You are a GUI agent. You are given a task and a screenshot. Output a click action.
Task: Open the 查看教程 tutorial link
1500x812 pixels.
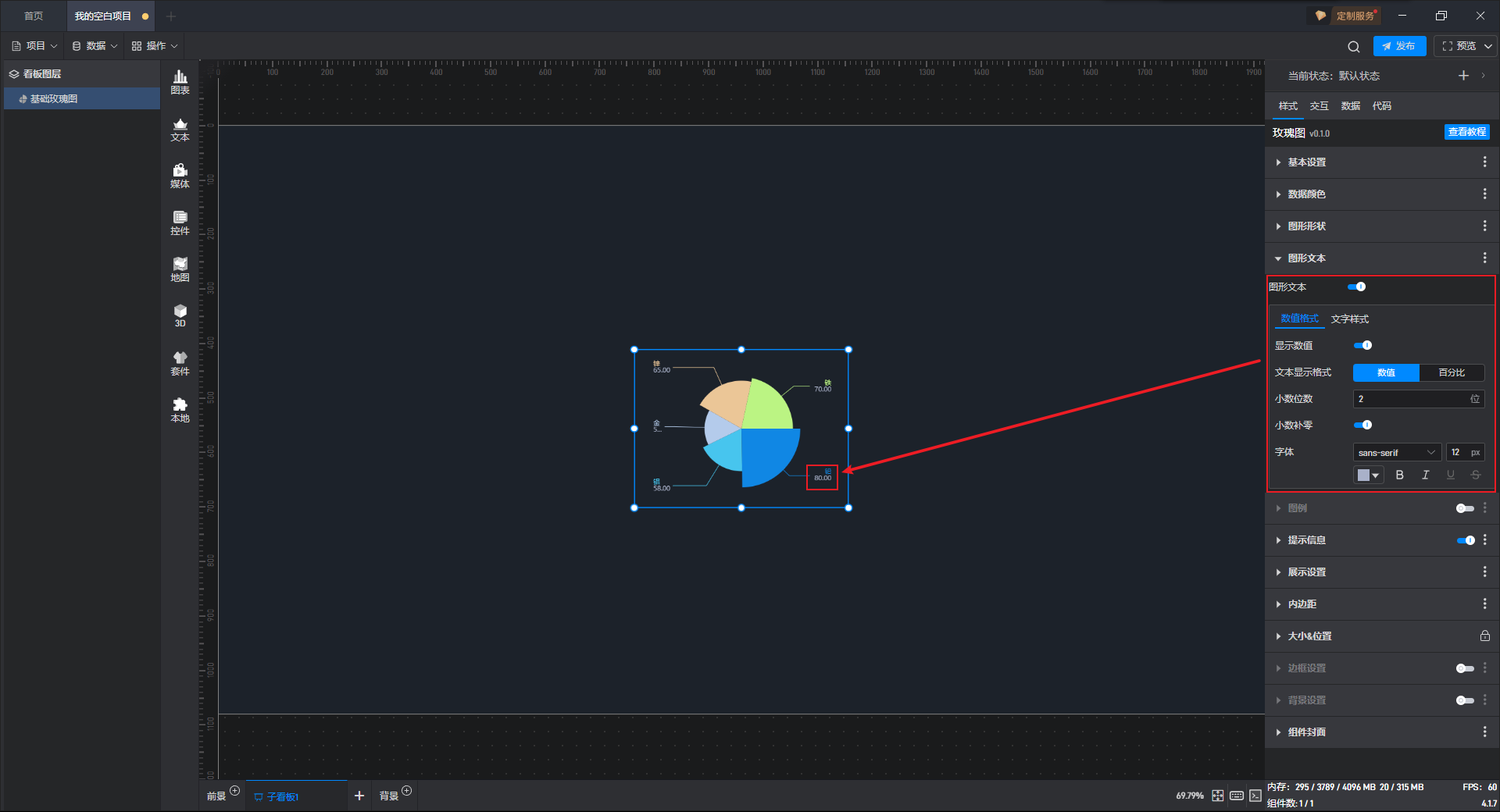[1467, 133]
